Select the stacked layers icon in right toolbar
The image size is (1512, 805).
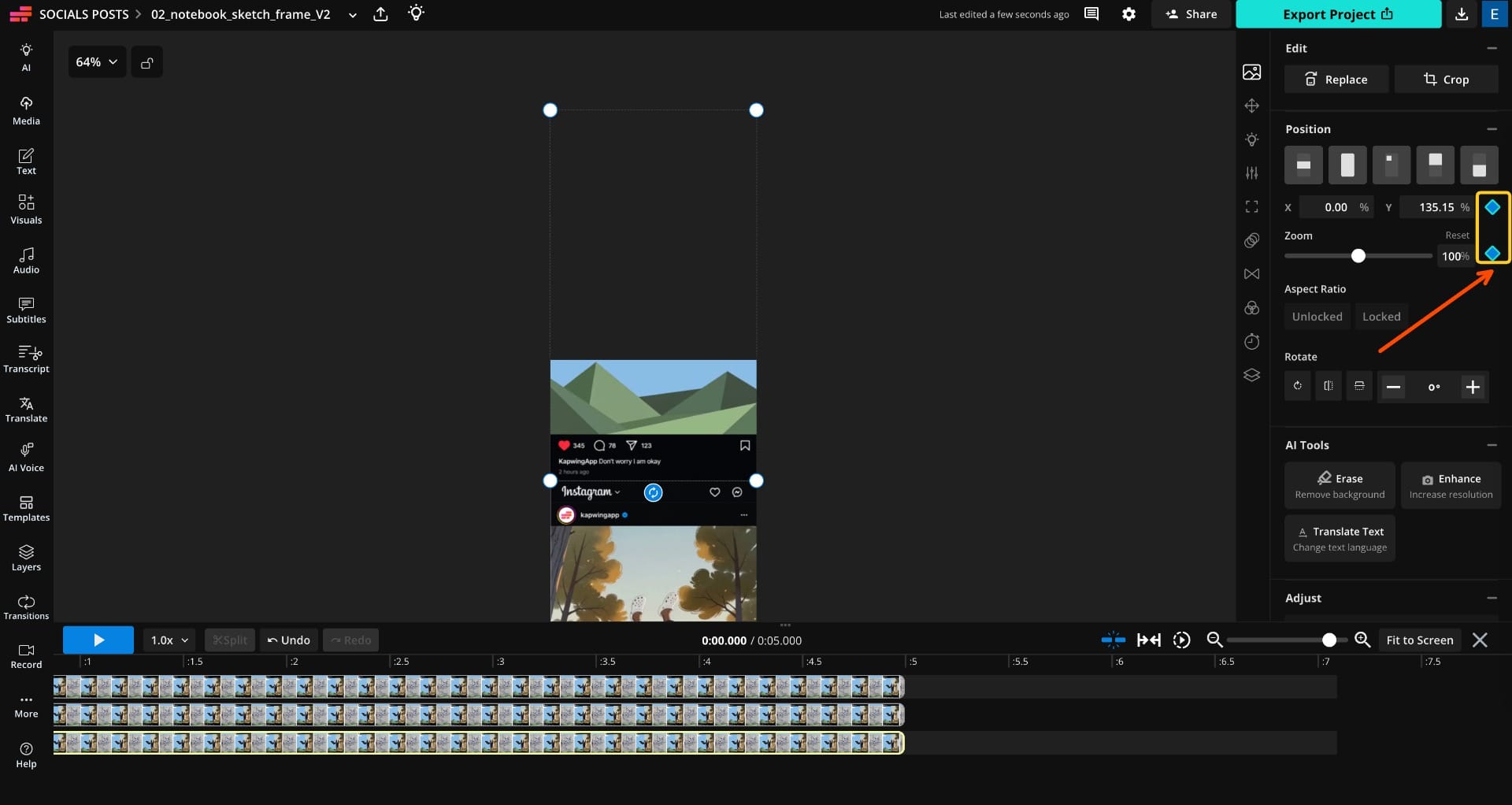coord(1252,375)
